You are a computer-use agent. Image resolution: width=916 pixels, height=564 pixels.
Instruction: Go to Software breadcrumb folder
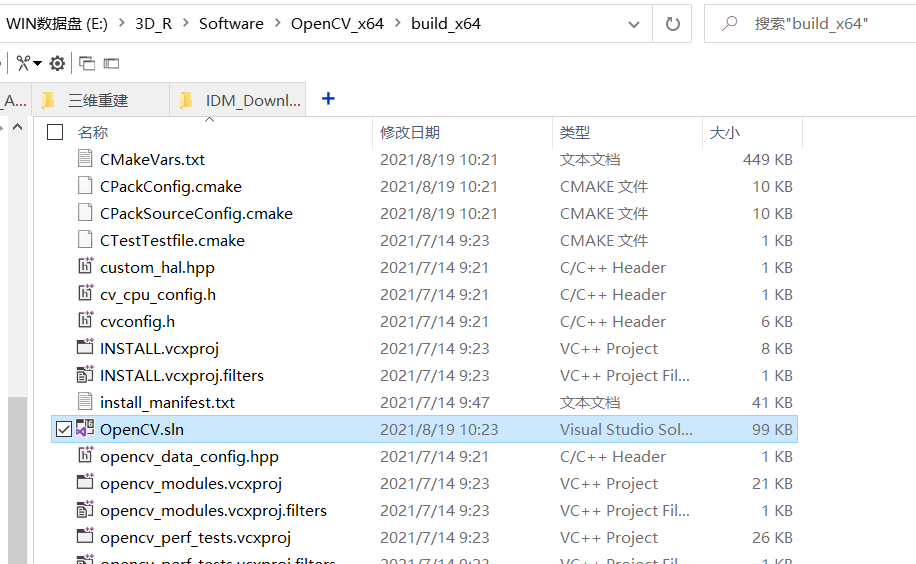click(x=231, y=23)
